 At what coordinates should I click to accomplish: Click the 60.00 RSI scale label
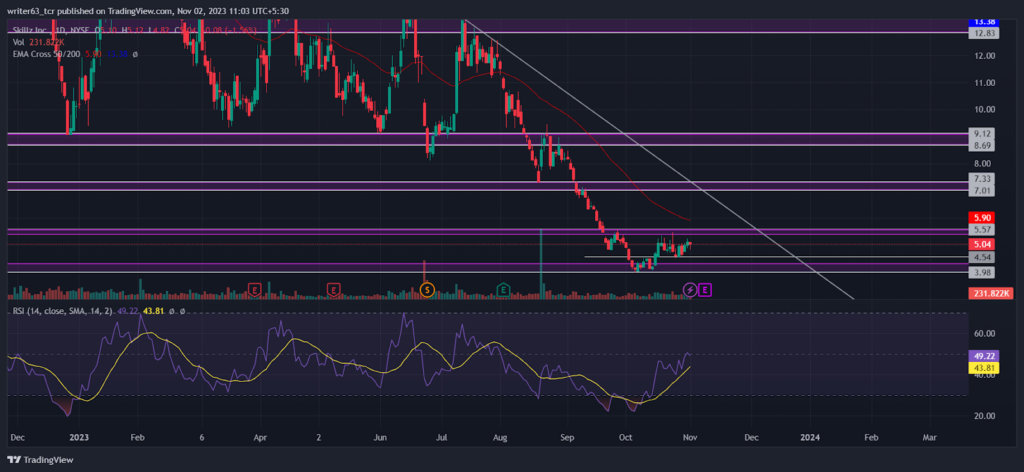point(985,334)
